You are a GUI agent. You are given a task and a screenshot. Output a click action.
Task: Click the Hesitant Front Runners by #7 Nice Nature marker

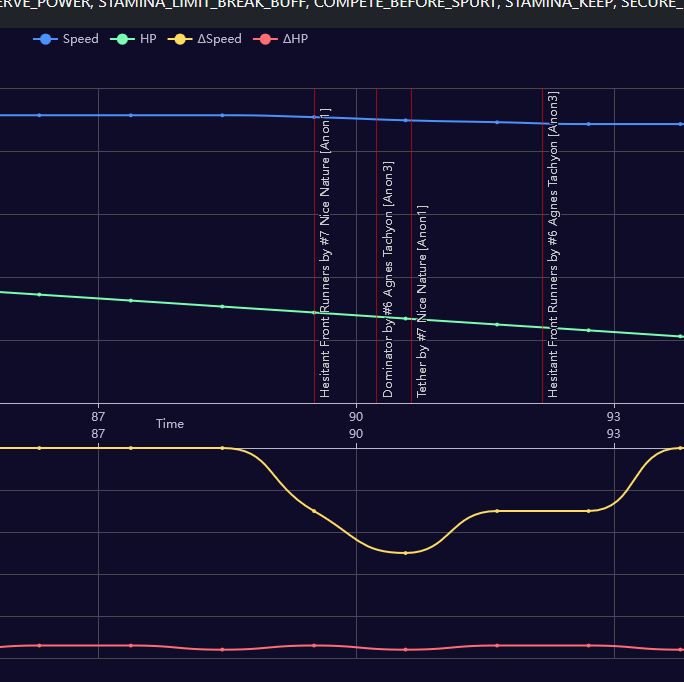(325, 253)
